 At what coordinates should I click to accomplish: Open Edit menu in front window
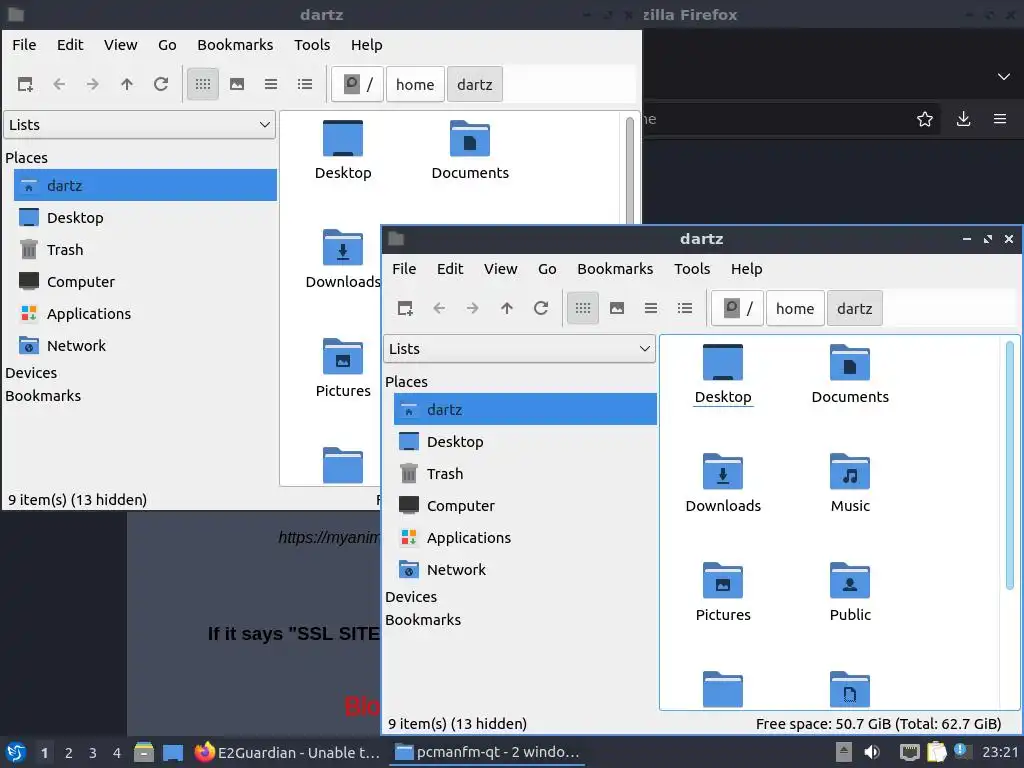click(x=450, y=268)
